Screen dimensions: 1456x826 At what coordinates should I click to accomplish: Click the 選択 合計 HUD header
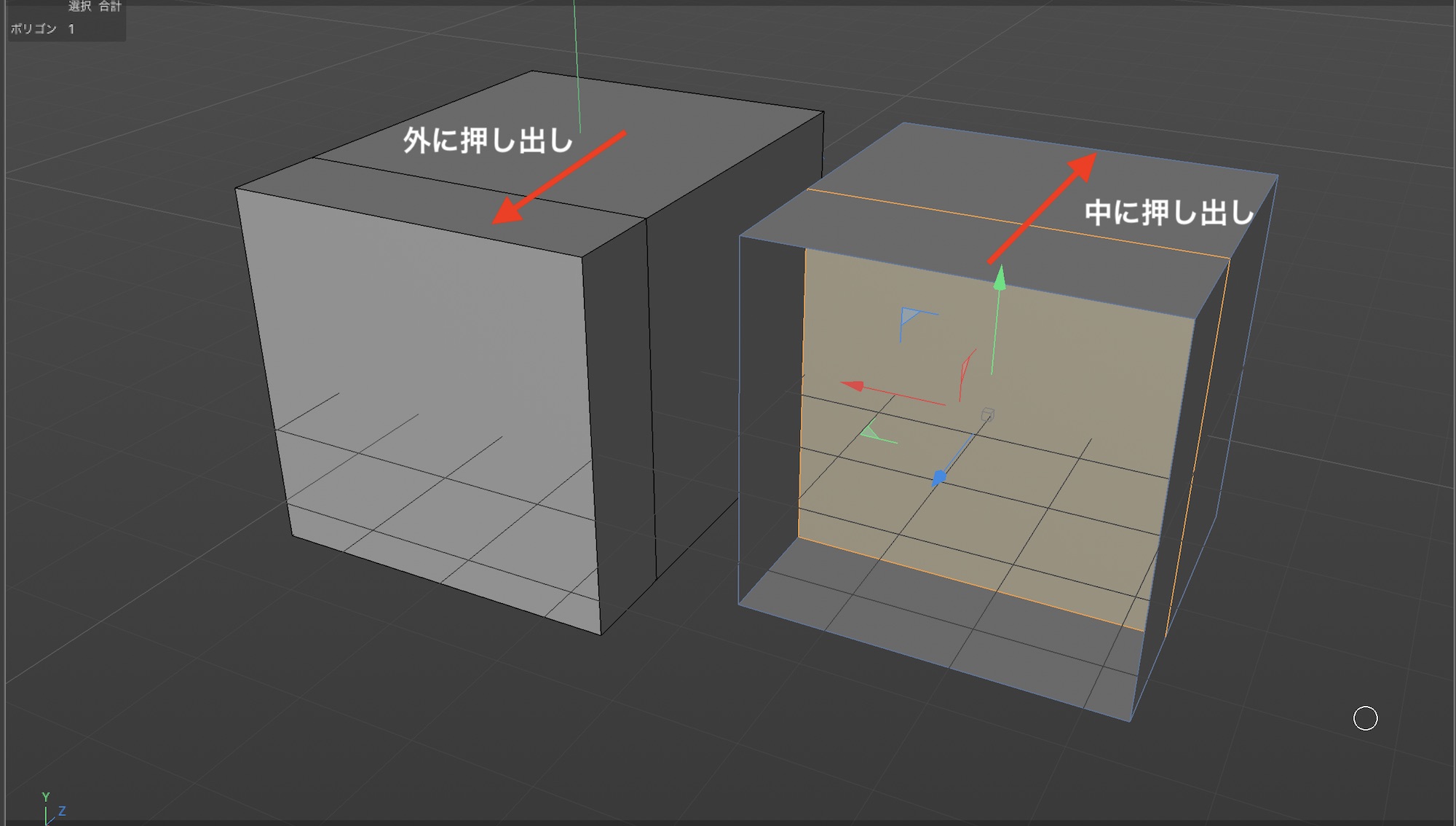click(95, 7)
